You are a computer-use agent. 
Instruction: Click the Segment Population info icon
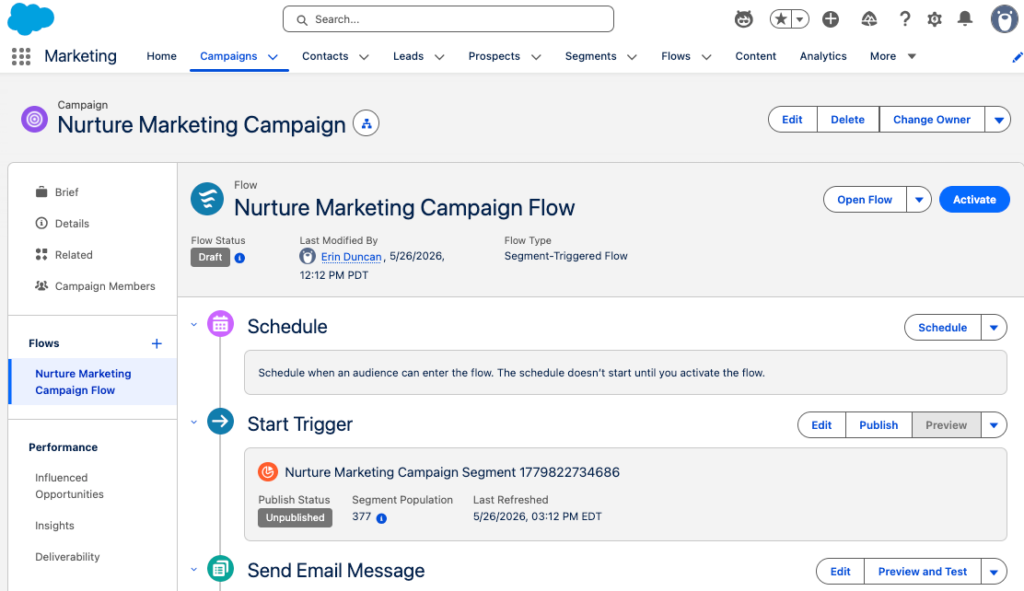(x=381, y=518)
